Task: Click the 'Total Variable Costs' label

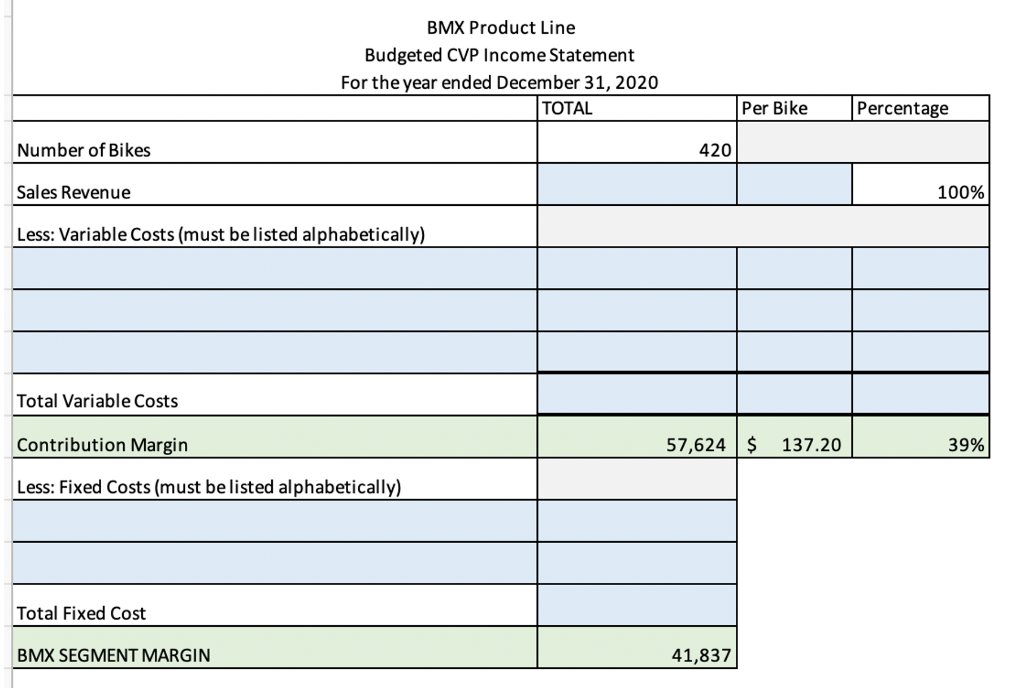Action: coord(275,394)
